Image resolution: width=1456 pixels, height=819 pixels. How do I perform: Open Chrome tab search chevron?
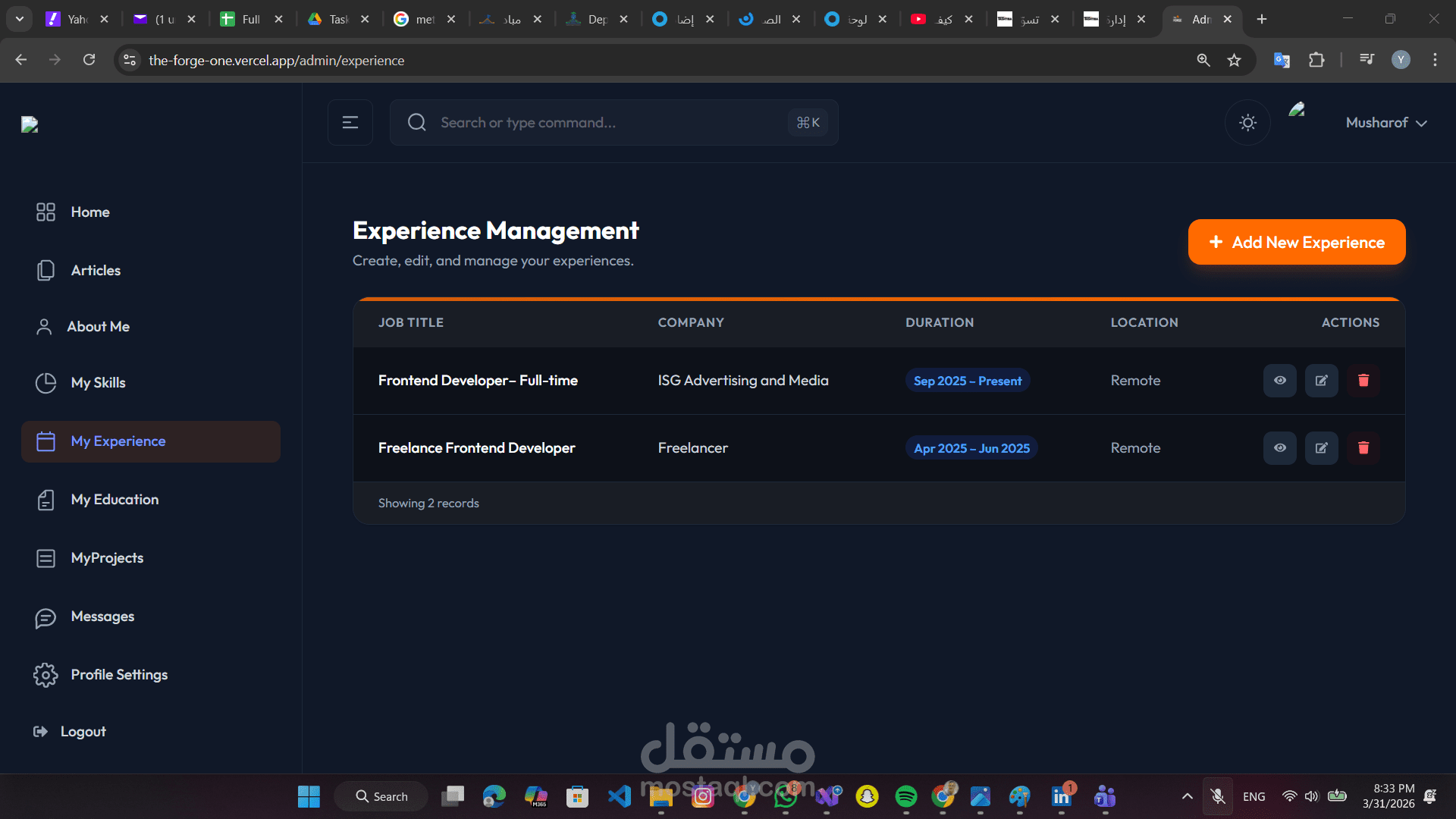pyautogui.click(x=20, y=19)
